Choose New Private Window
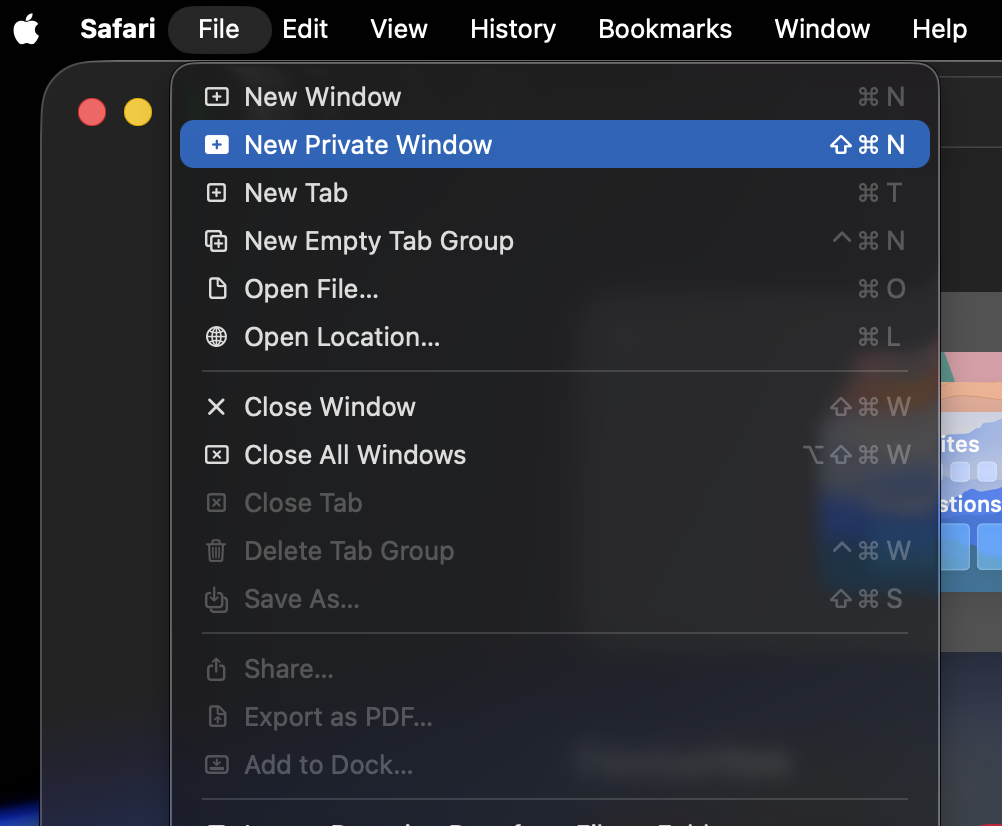The width and height of the screenshot is (1002, 826). 368,145
